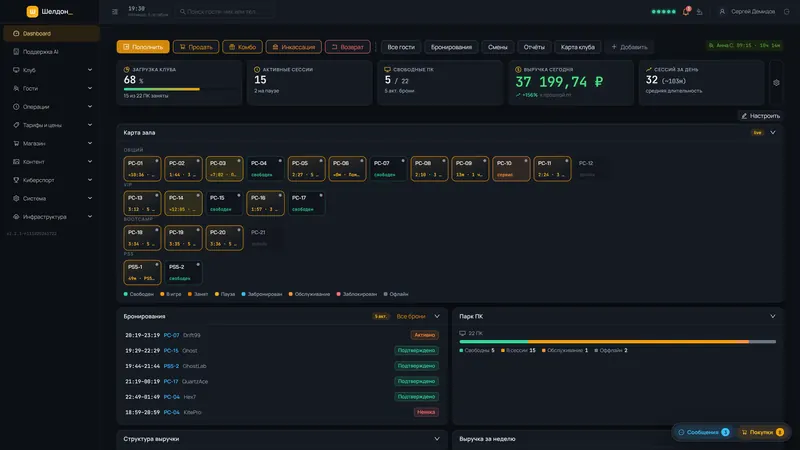Click the Забронирован legend dot
The image size is (800, 450).
(243, 294)
